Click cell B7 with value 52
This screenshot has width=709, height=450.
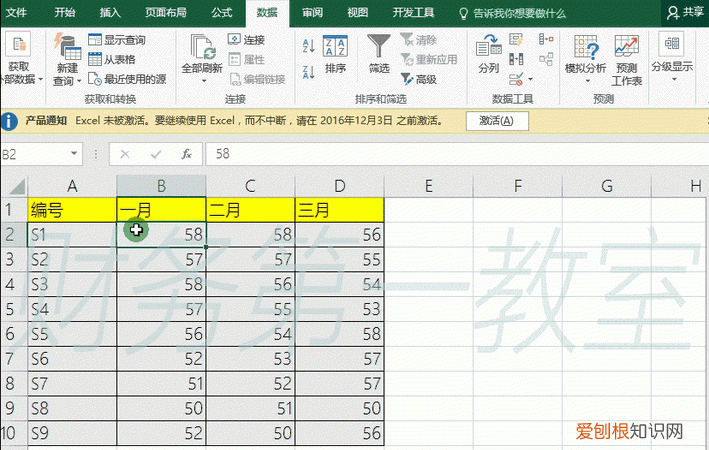click(x=161, y=359)
